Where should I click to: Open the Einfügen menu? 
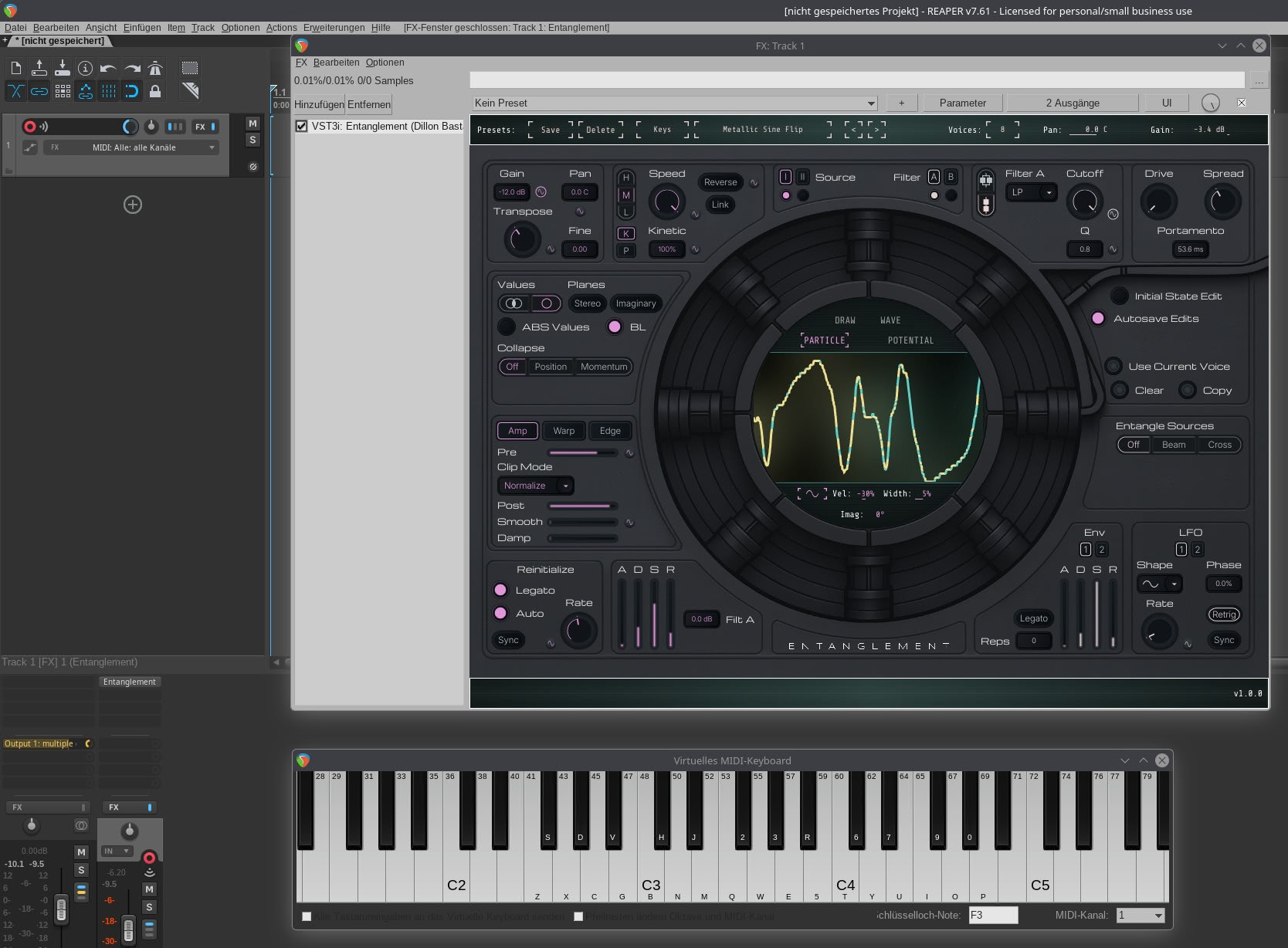point(142,28)
